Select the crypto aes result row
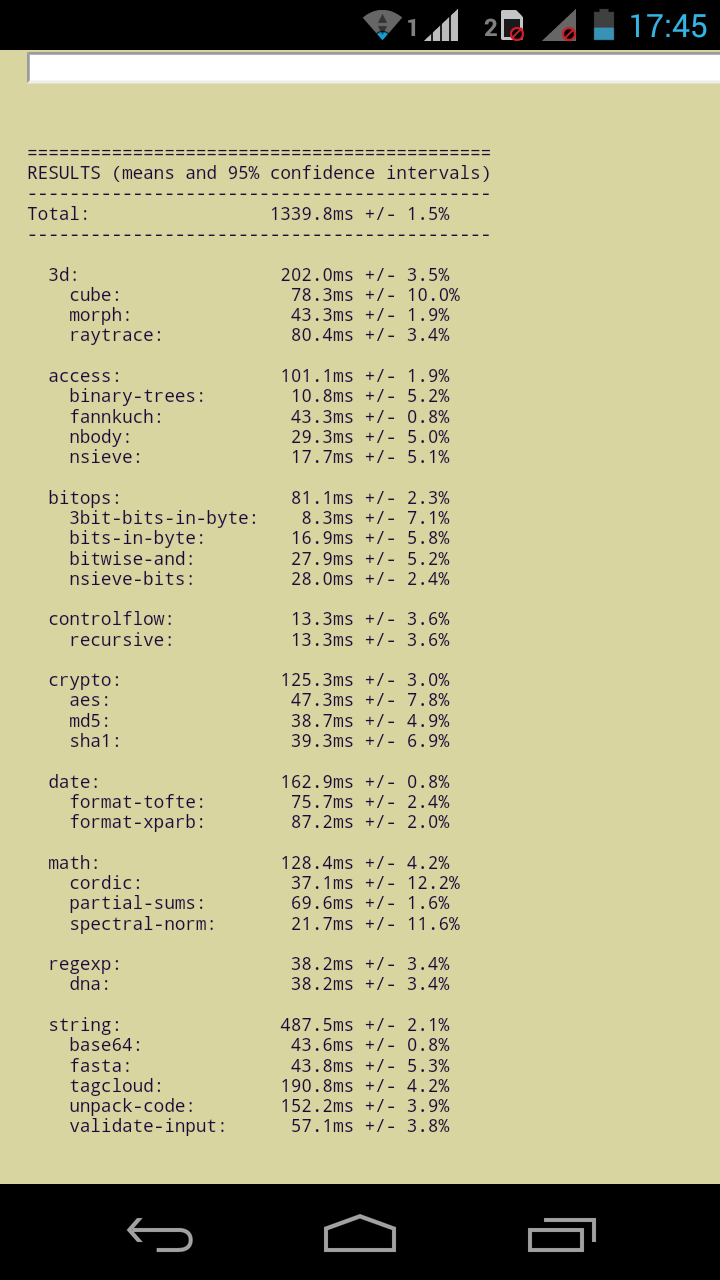Screen dimensions: 720x1280 point(259,700)
